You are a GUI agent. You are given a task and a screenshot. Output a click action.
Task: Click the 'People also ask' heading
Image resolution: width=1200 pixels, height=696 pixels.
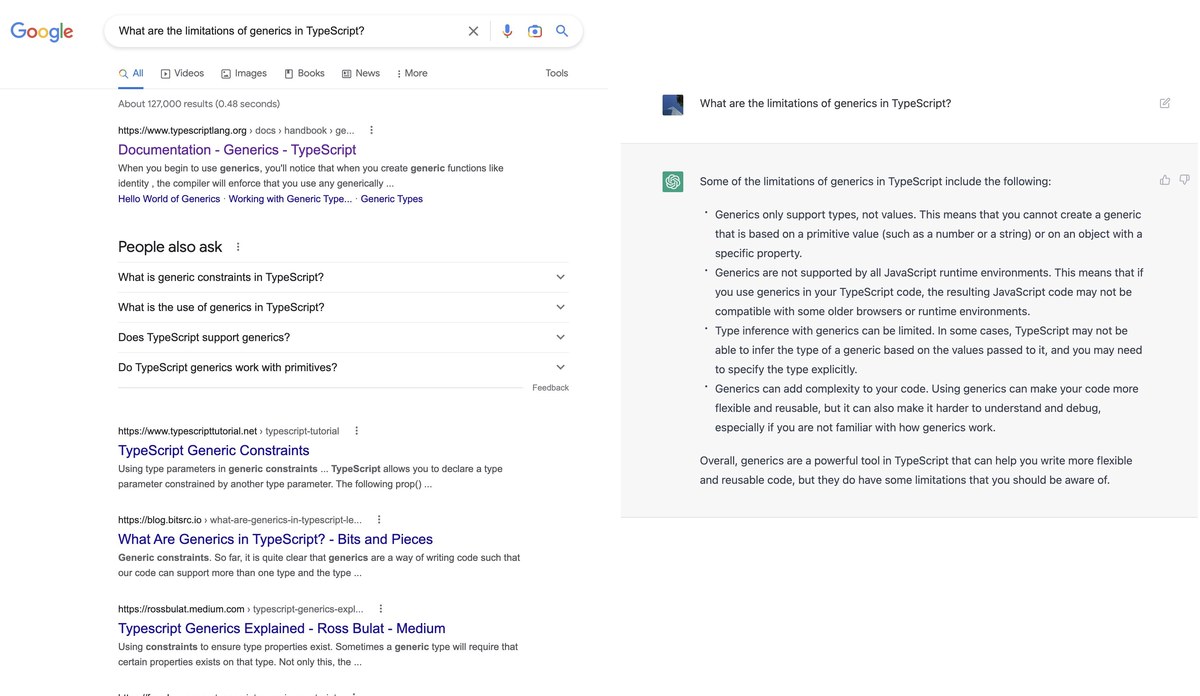tap(170, 247)
